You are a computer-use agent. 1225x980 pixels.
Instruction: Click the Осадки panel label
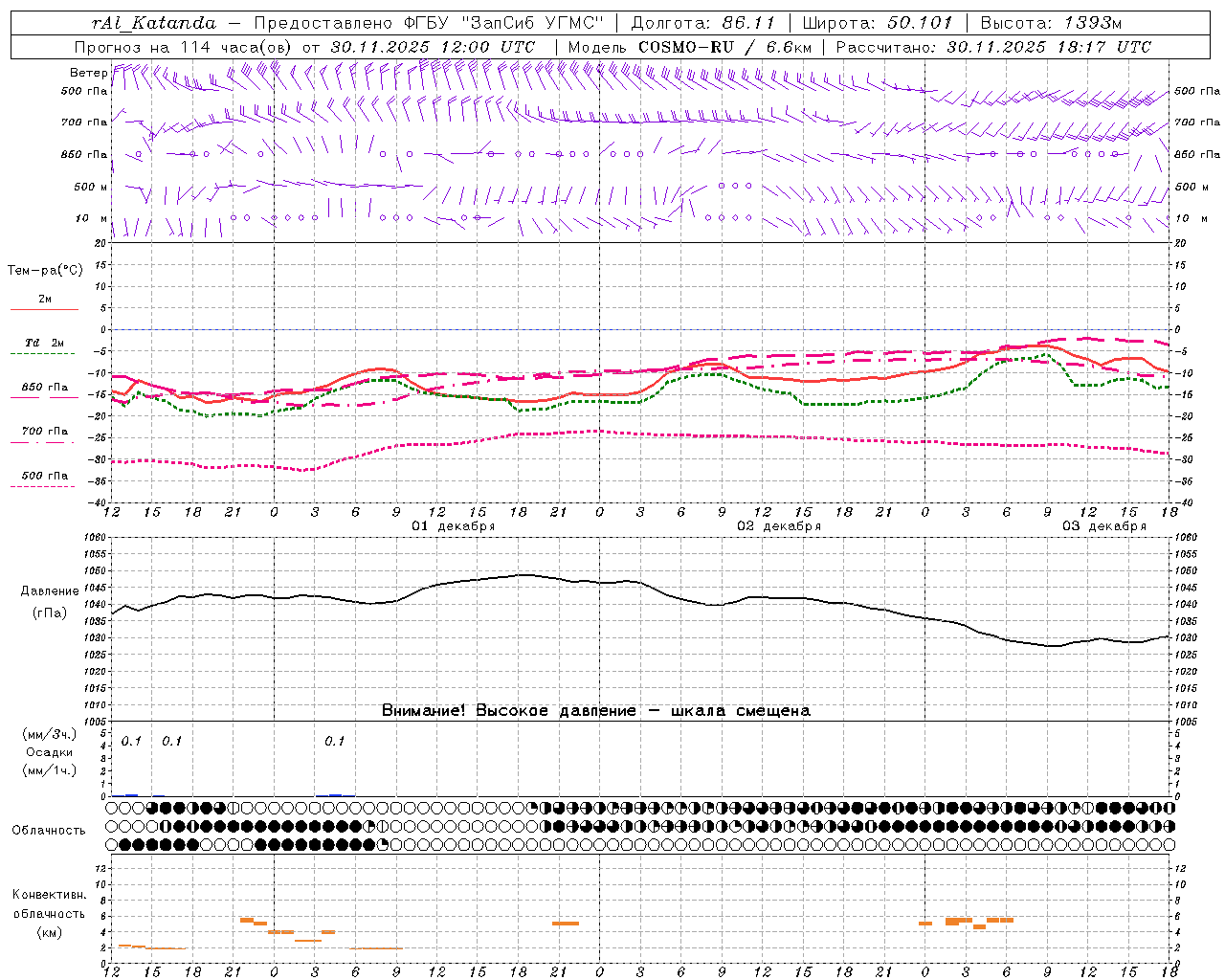(x=50, y=752)
